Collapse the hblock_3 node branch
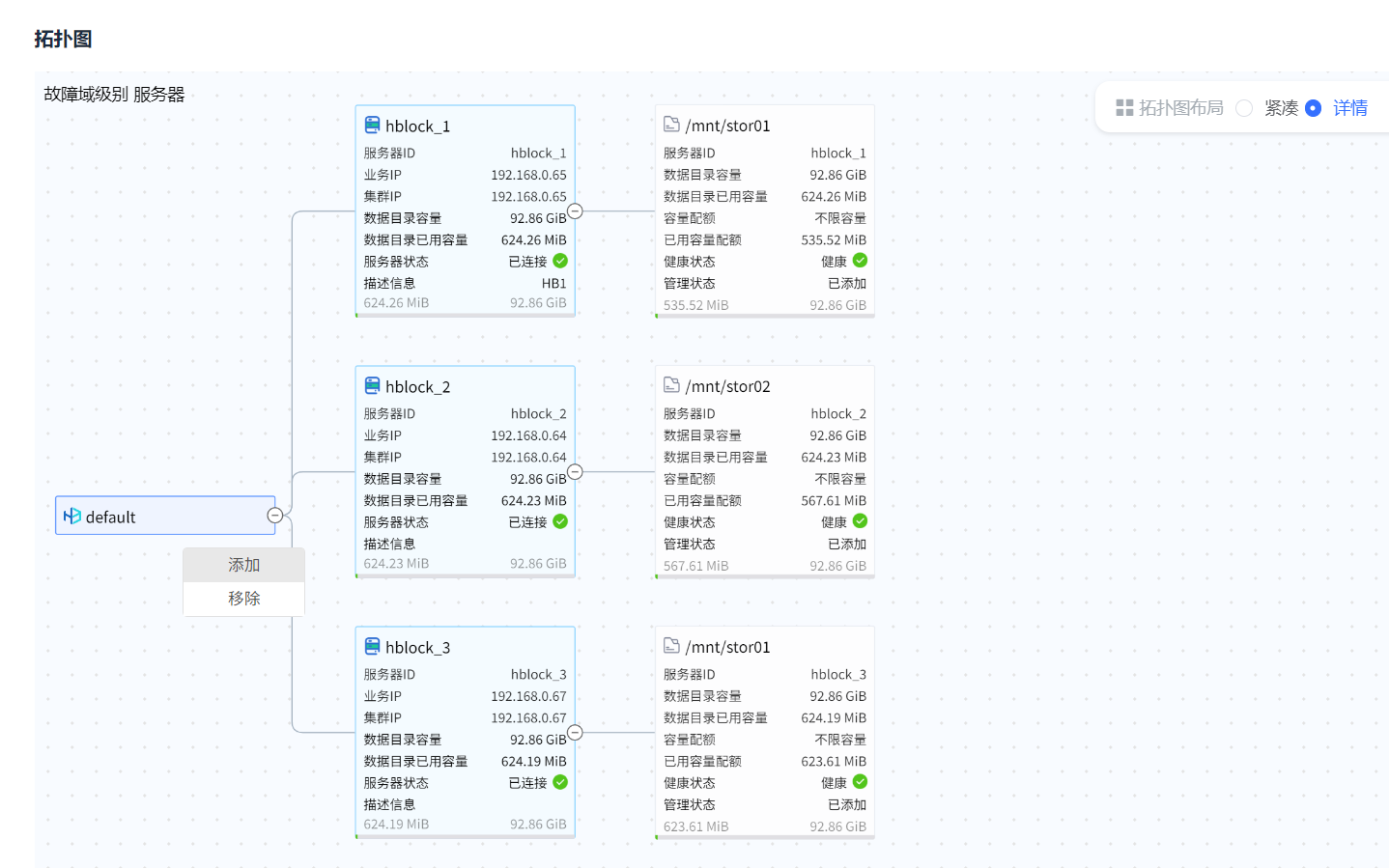 tap(575, 733)
